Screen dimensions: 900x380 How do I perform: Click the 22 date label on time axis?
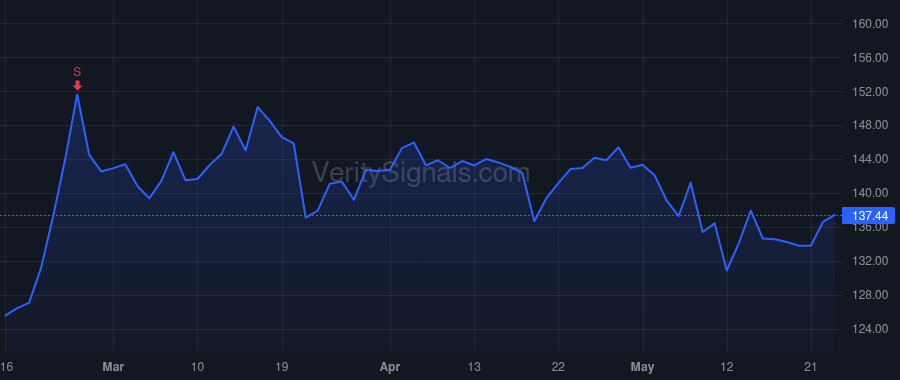(558, 367)
